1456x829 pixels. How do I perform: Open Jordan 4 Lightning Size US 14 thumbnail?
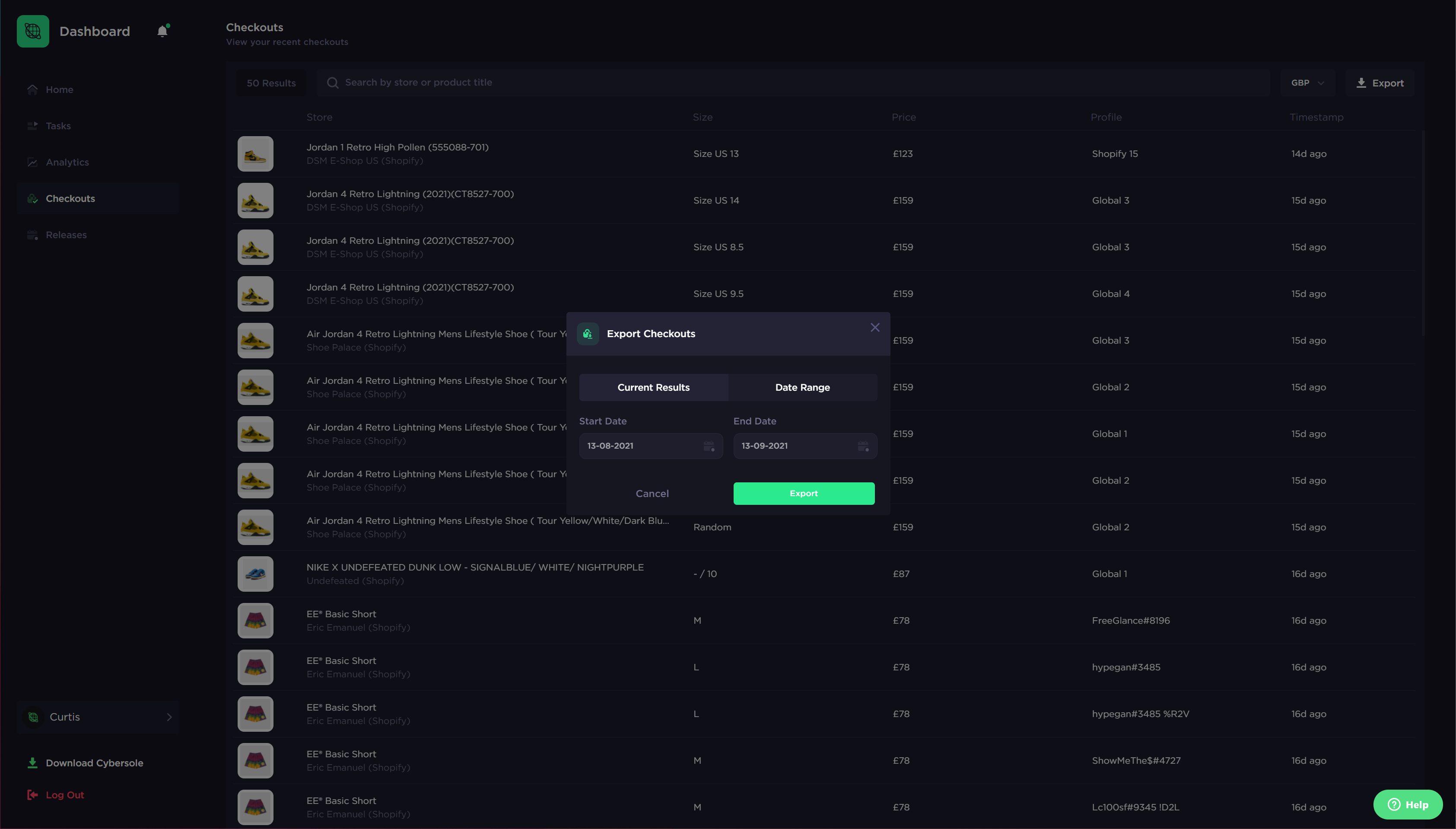255,201
